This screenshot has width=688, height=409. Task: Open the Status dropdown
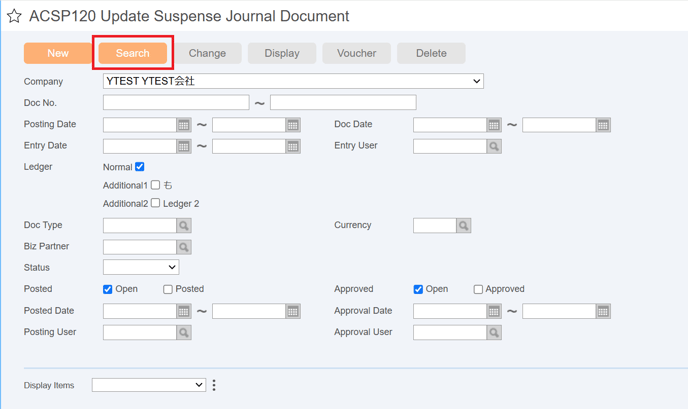[141, 267]
